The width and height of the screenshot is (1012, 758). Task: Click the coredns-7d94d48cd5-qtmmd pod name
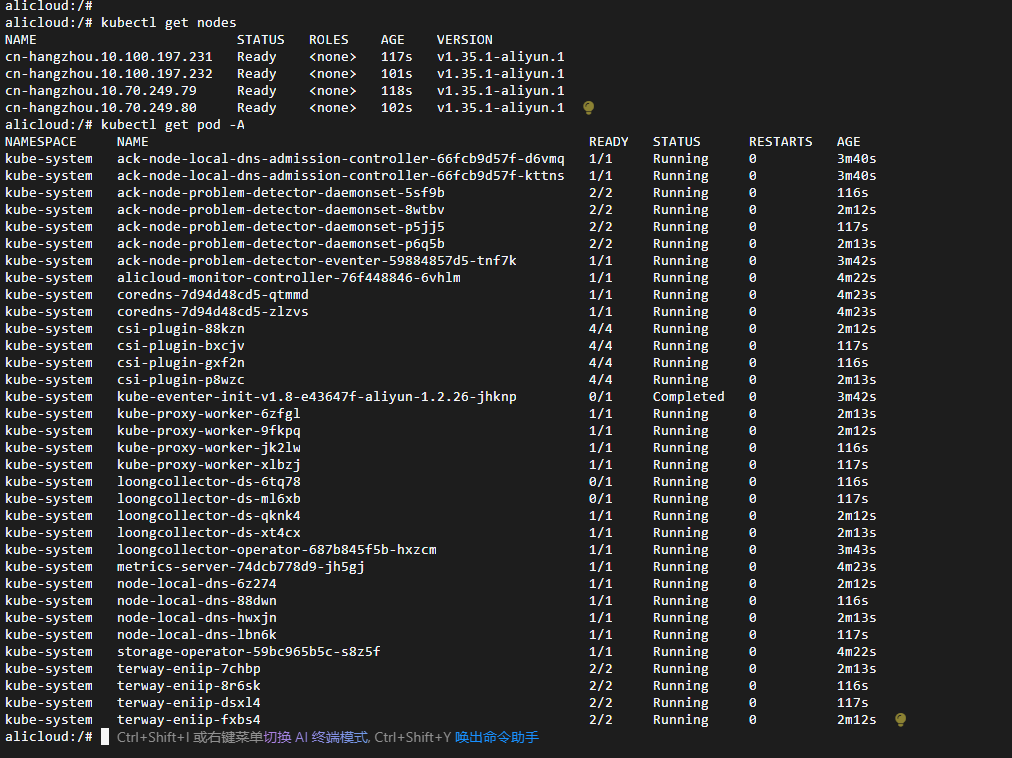pos(212,295)
